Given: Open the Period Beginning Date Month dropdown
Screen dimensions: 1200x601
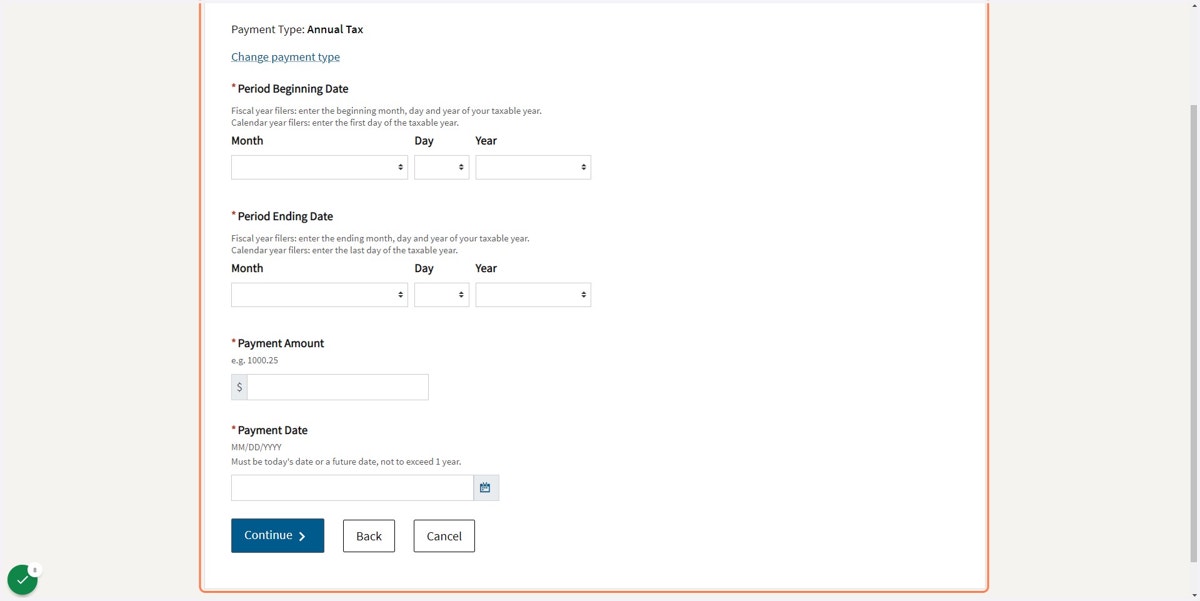Looking at the screenshot, I should point(319,167).
